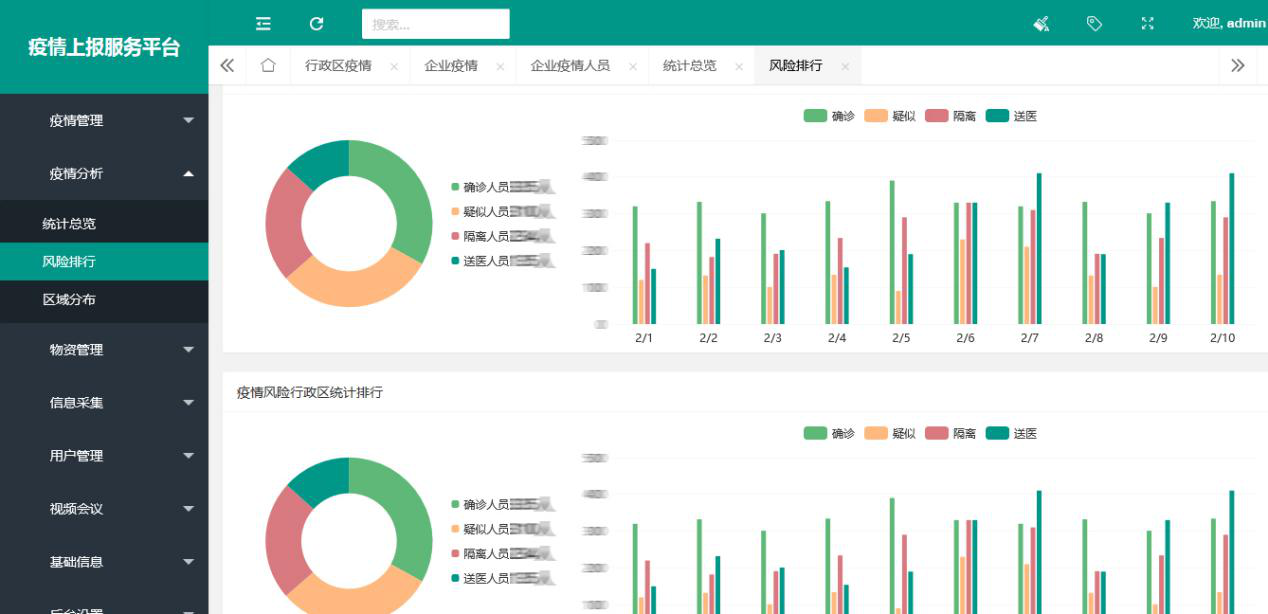Toggle 确诊人员 in top donut chart legend

[503, 187]
